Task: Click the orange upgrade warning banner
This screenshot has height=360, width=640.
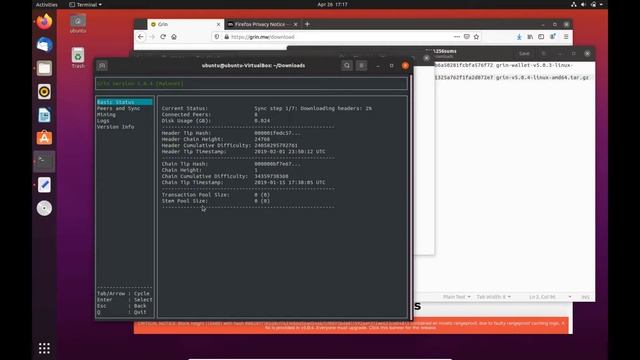Action: point(351,325)
